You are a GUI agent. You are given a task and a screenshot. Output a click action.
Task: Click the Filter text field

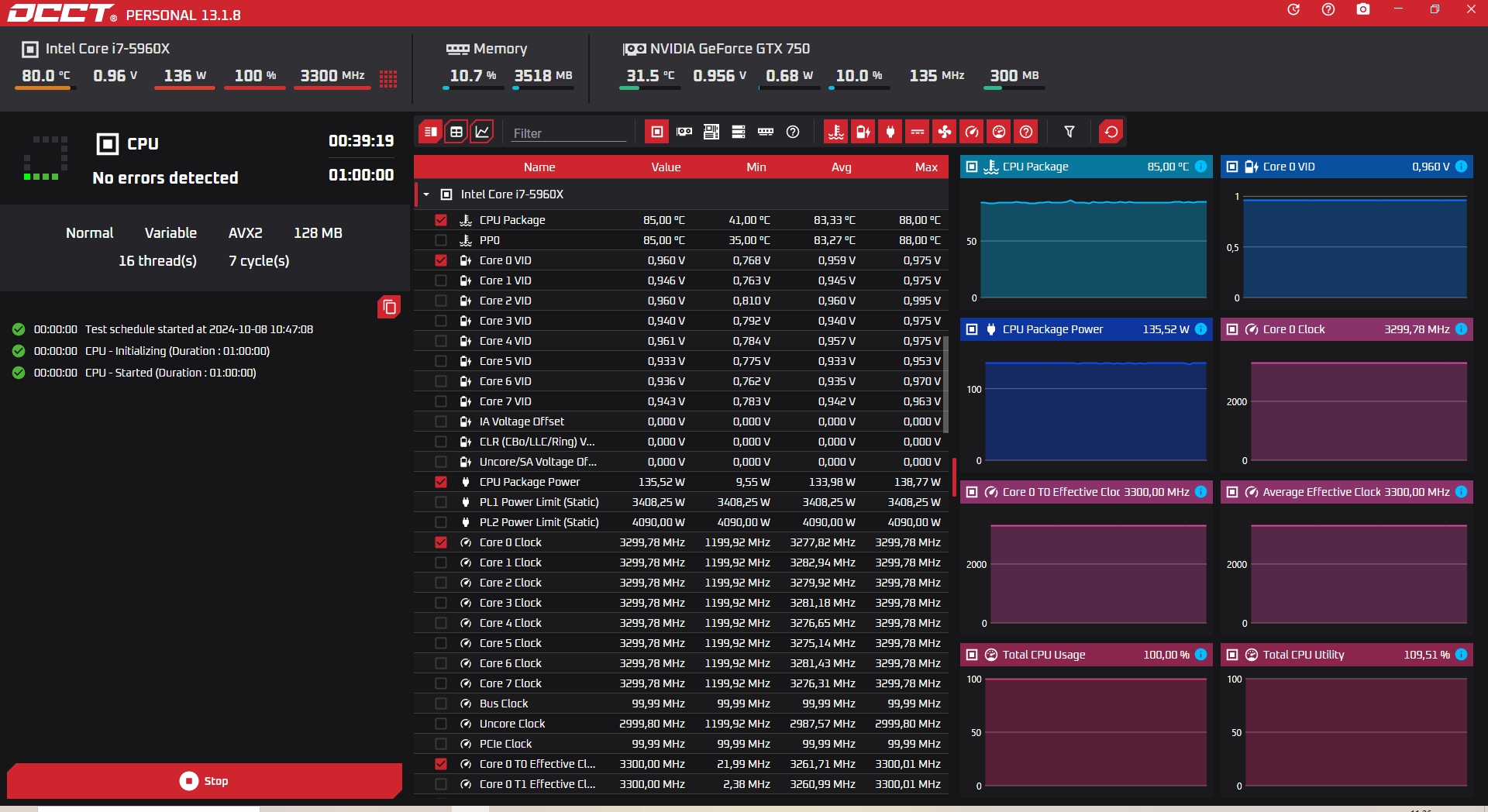pyautogui.click(x=569, y=133)
